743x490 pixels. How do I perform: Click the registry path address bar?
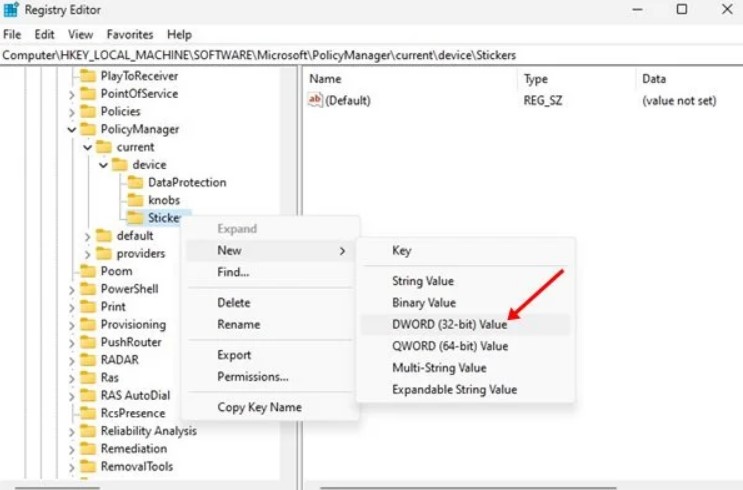pos(372,55)
